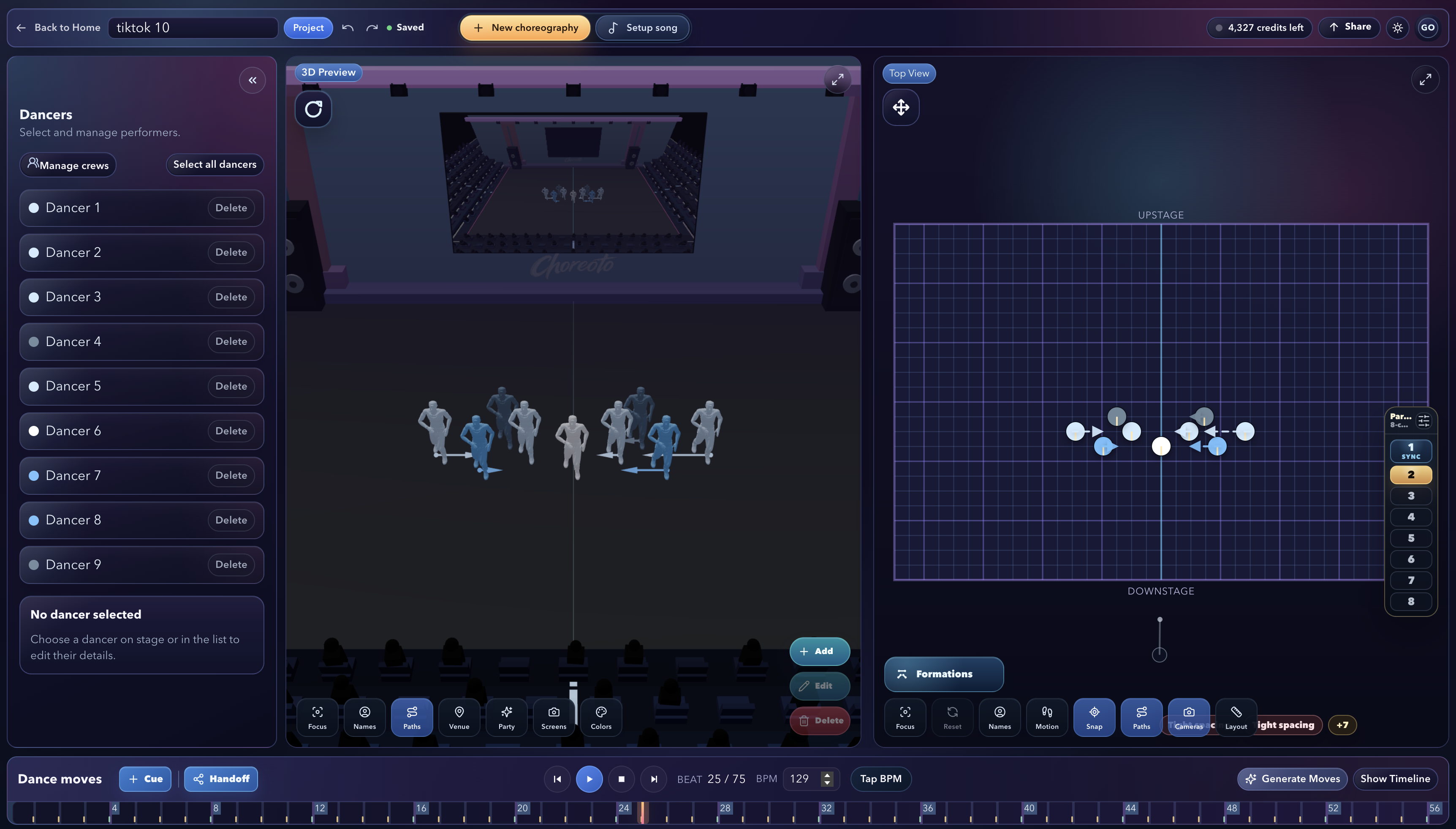Viewport: 1456px width, 829px height.
Task: Click Dancer 4 color swatch dot
Action: click(33, 342)
